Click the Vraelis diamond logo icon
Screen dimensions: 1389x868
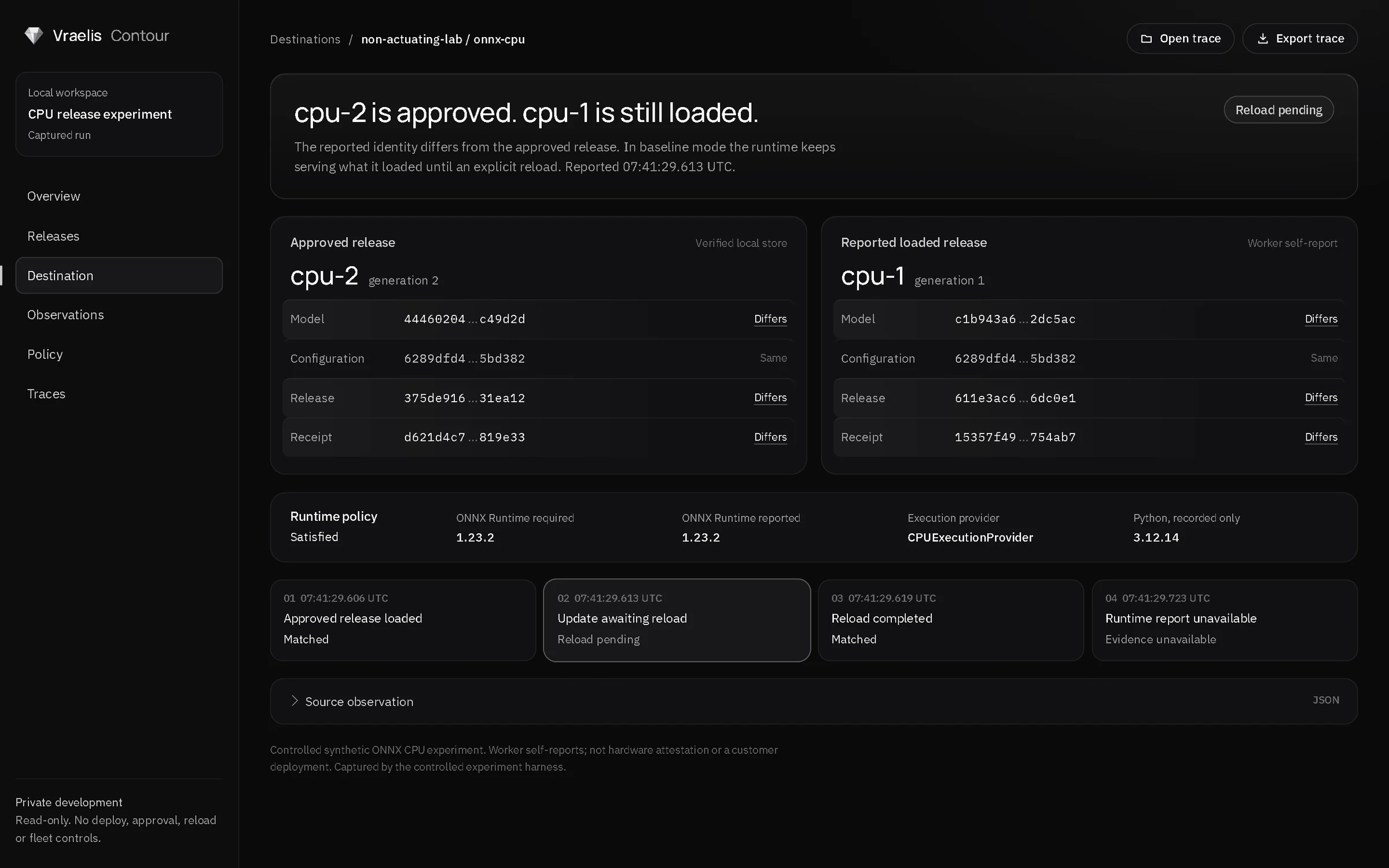point(34,36)
